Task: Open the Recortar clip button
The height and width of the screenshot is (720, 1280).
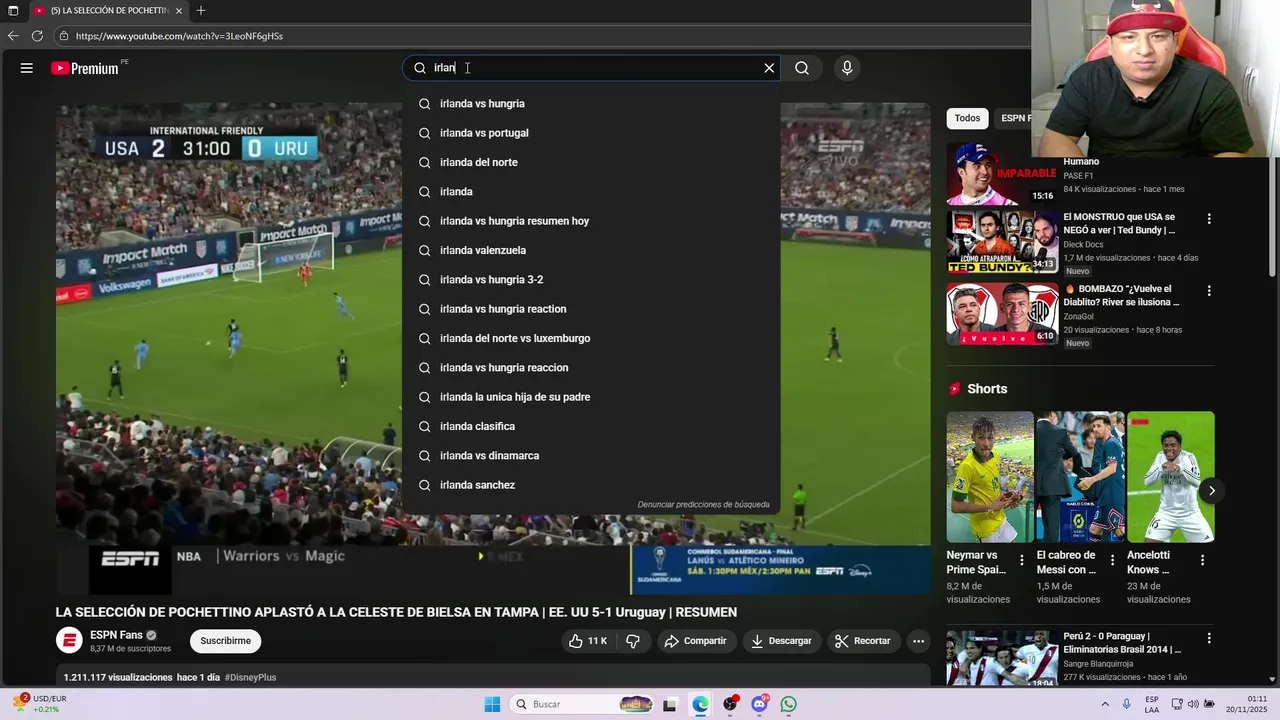Action: (x=863, y=641)
